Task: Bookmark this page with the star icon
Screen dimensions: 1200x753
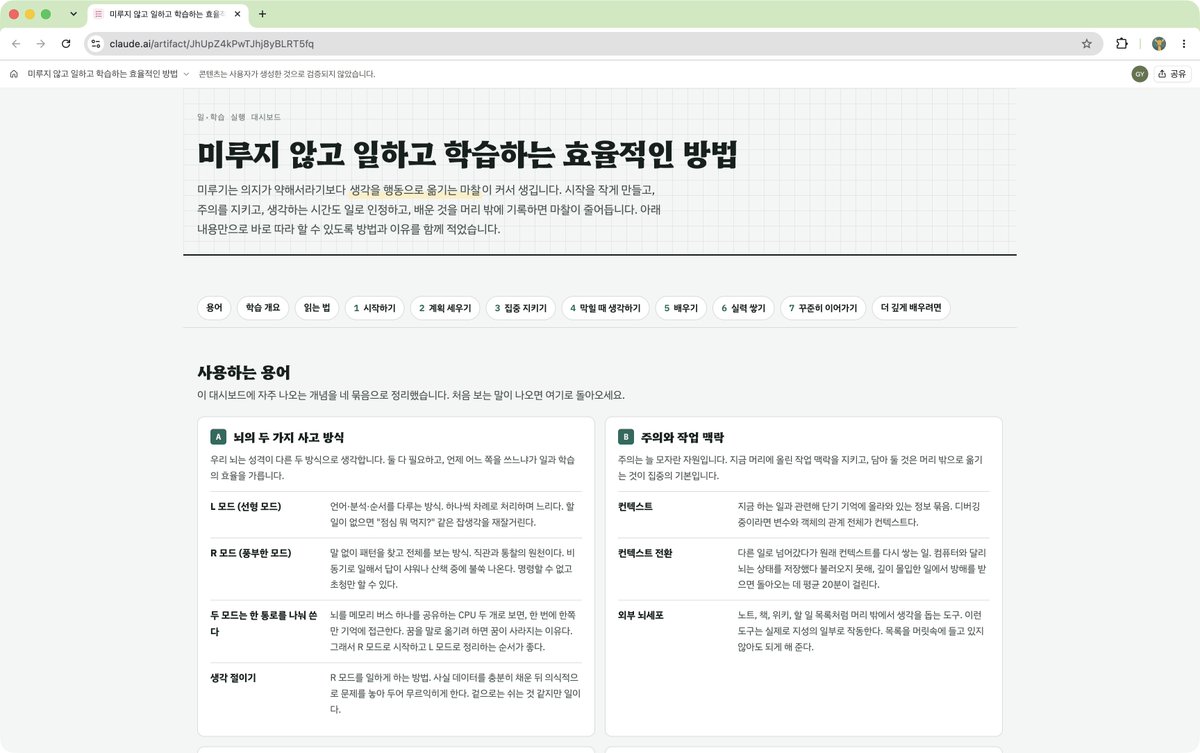Action: point(1086,44)
